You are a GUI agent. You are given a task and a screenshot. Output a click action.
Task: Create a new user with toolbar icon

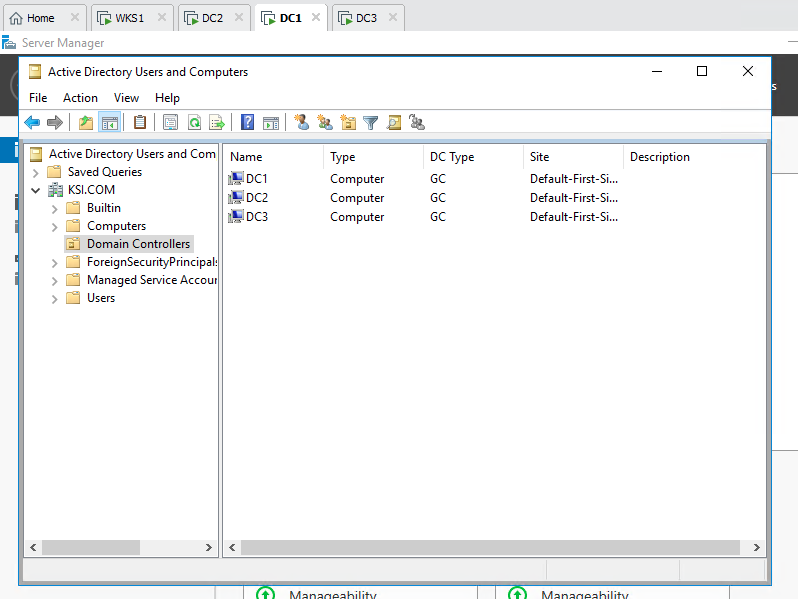[302, 123]
